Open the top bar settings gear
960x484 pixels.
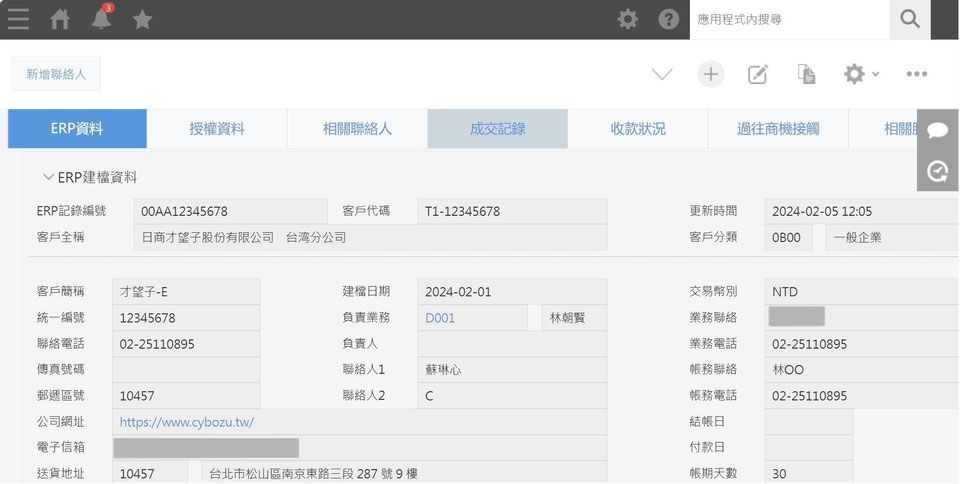(x=628, y=19)
